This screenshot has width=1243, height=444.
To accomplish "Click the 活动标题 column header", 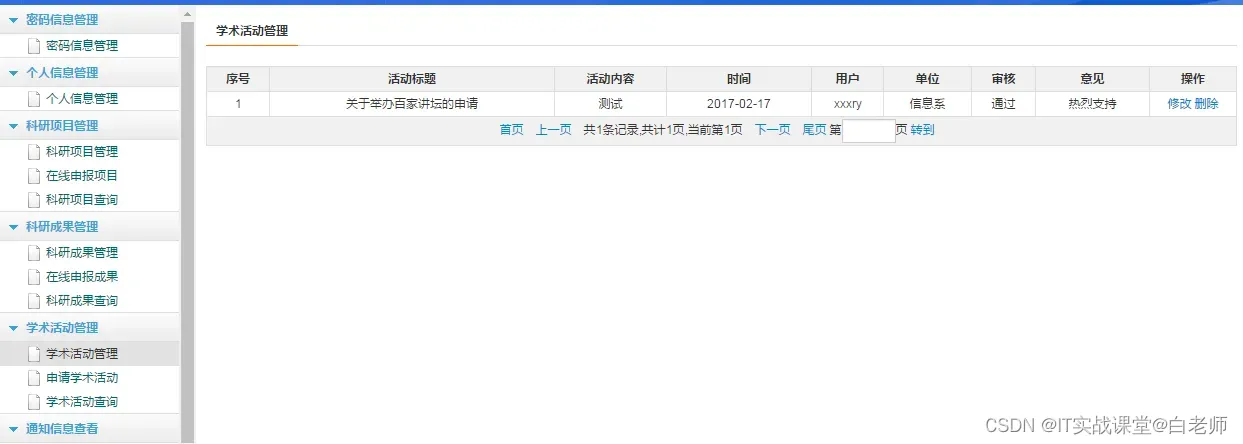I will click(412, 79).
